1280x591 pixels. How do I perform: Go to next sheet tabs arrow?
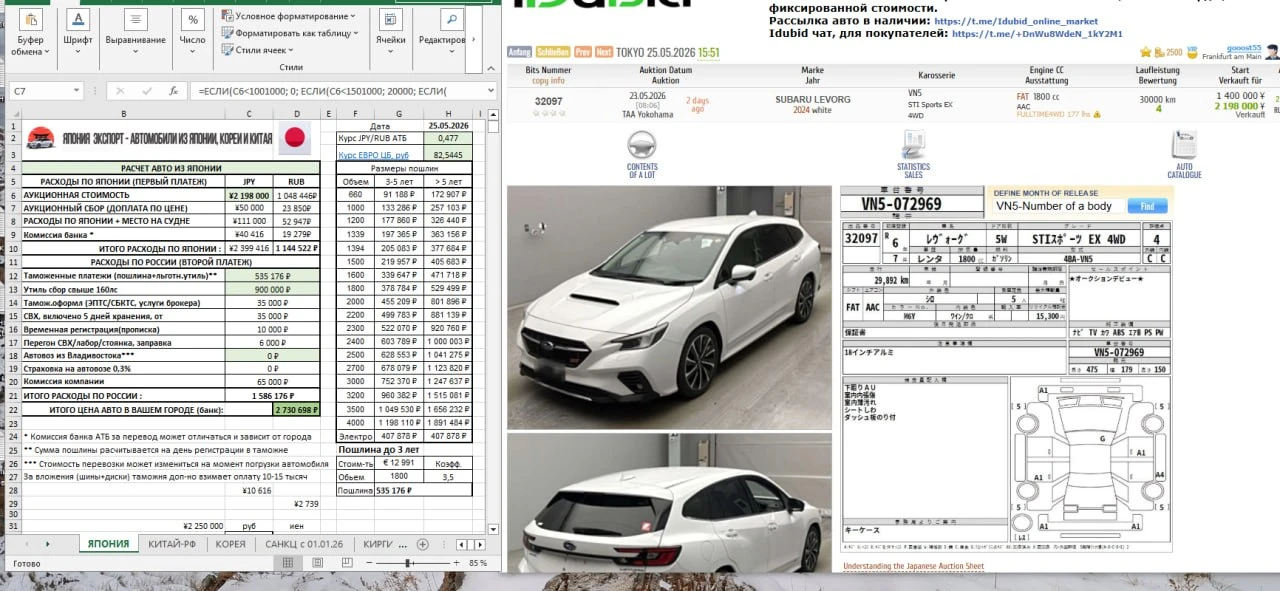pyautogui.click(x=47, y=544)
